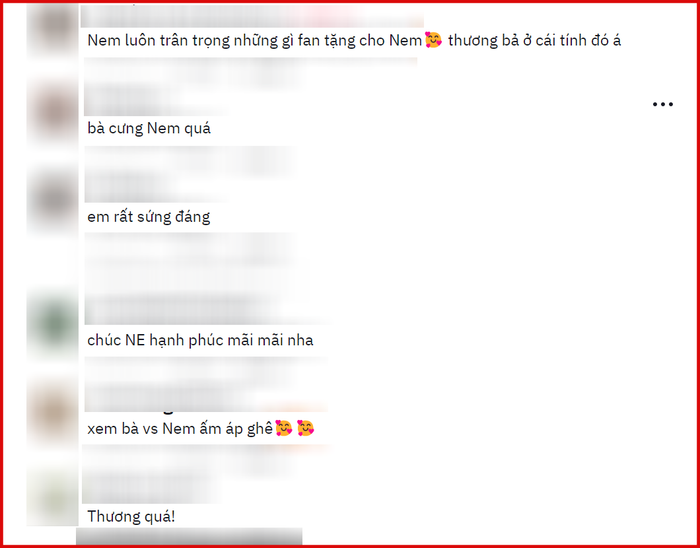This screenshot has height=548, width=700.
Task: Click emoji after 'fan tặng cho Nem'
Action: [x=433, y=40]
